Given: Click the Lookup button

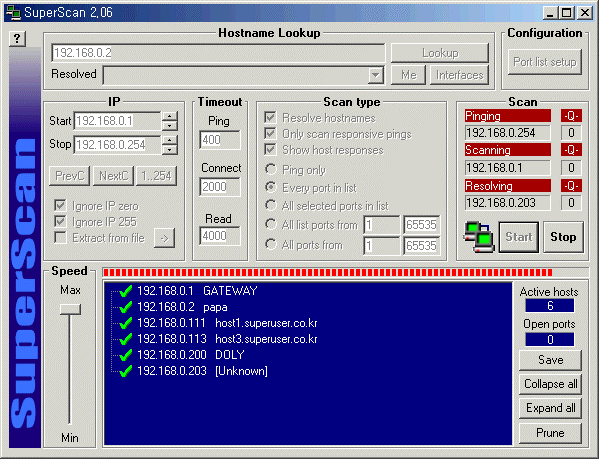Looking at the screenshot, I should coord(440,53).
